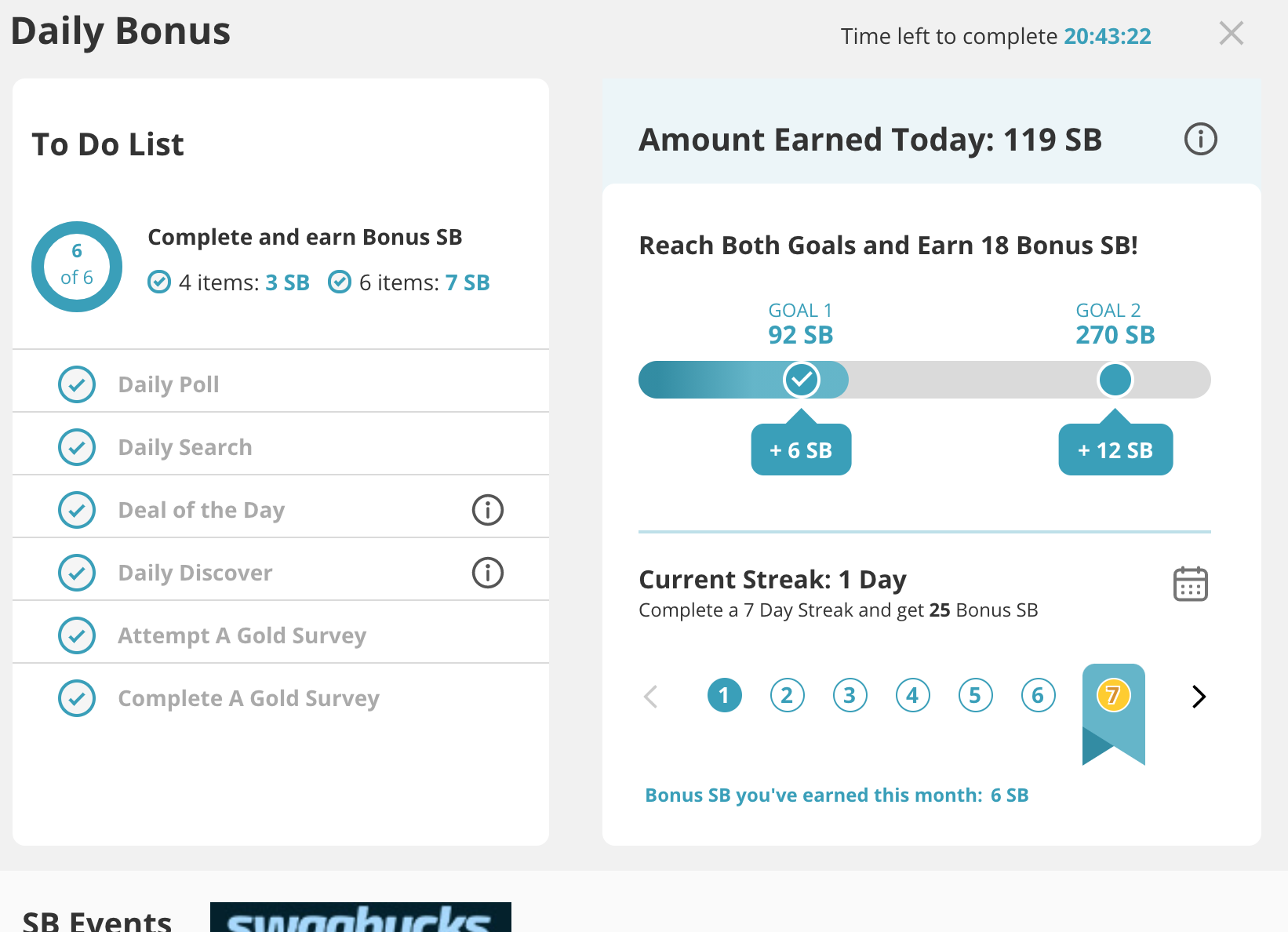Go to previous streak days with left chevron
The width and height of the screenshot is (1288, 932).
(x=650, y=697)
